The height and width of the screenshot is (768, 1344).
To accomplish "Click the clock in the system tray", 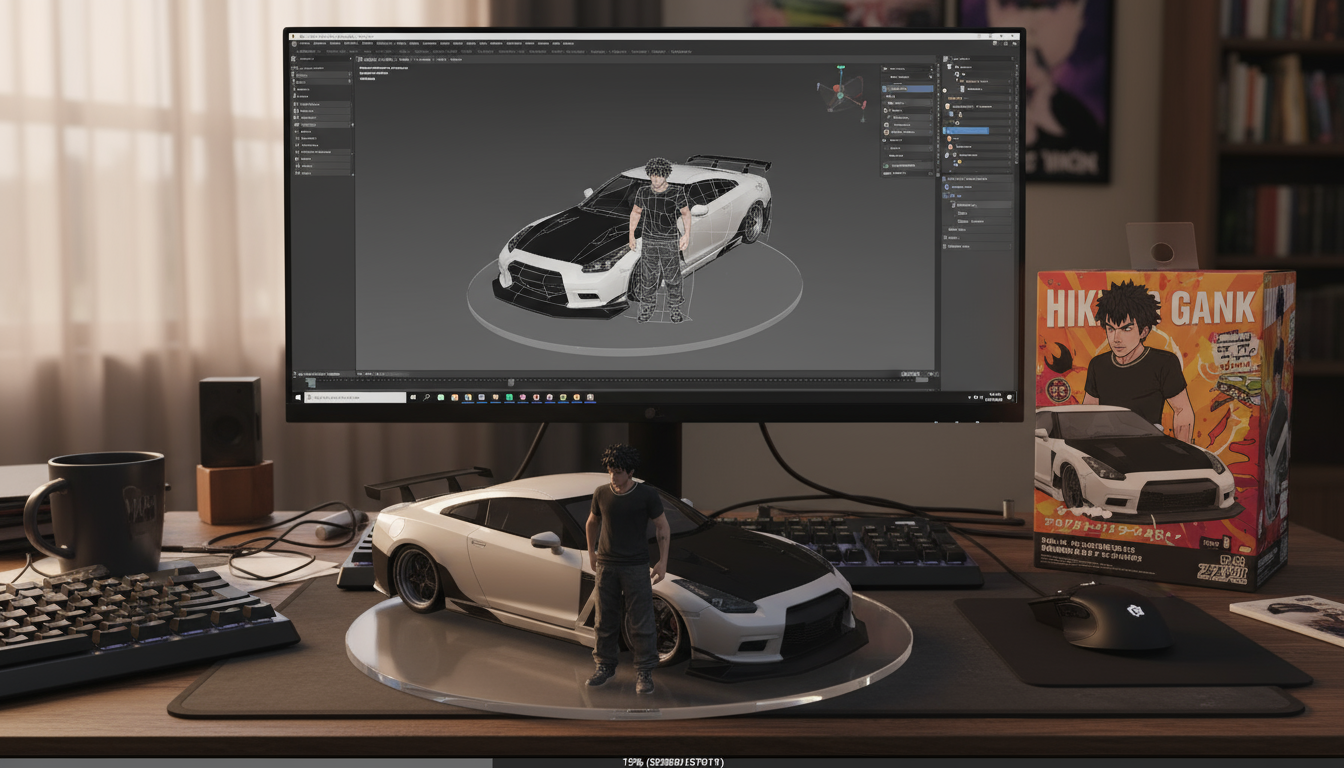I will point(994,397).
